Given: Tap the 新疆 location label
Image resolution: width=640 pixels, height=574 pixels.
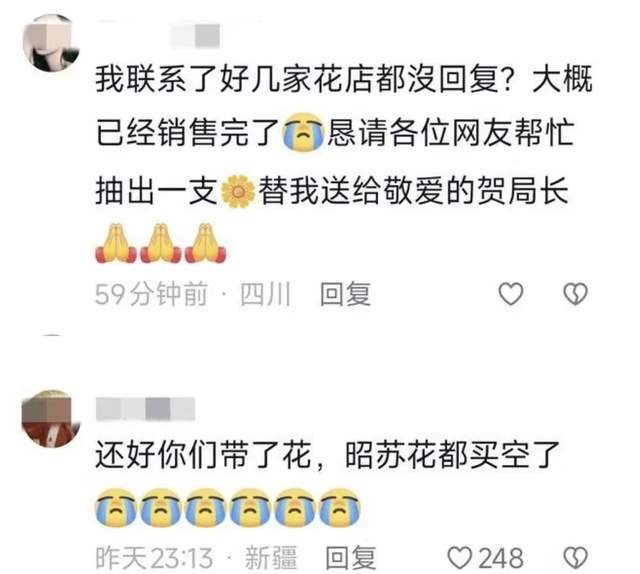Looking at the screenshot, I should [x=271, y=558].
